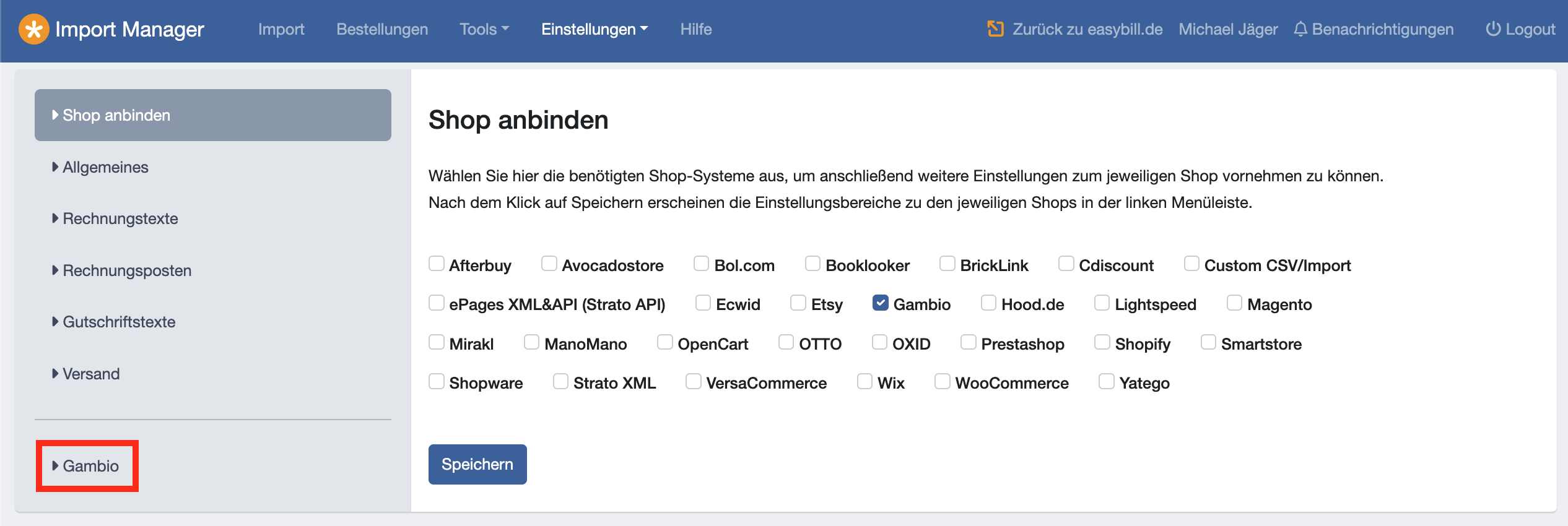Screen dimensions: 1568x526
Task: Open Bestellungen in the top navigation
Action: point(382,29)
